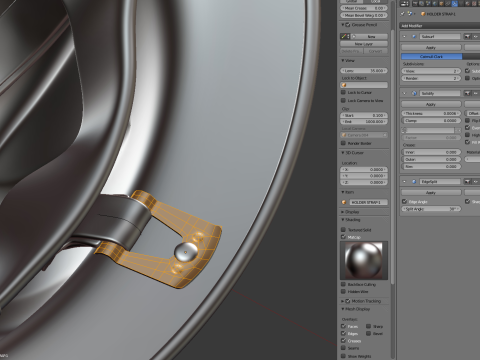
Task: Toggle the Matcap checkbox under Shading
Action: coord(343,237)
